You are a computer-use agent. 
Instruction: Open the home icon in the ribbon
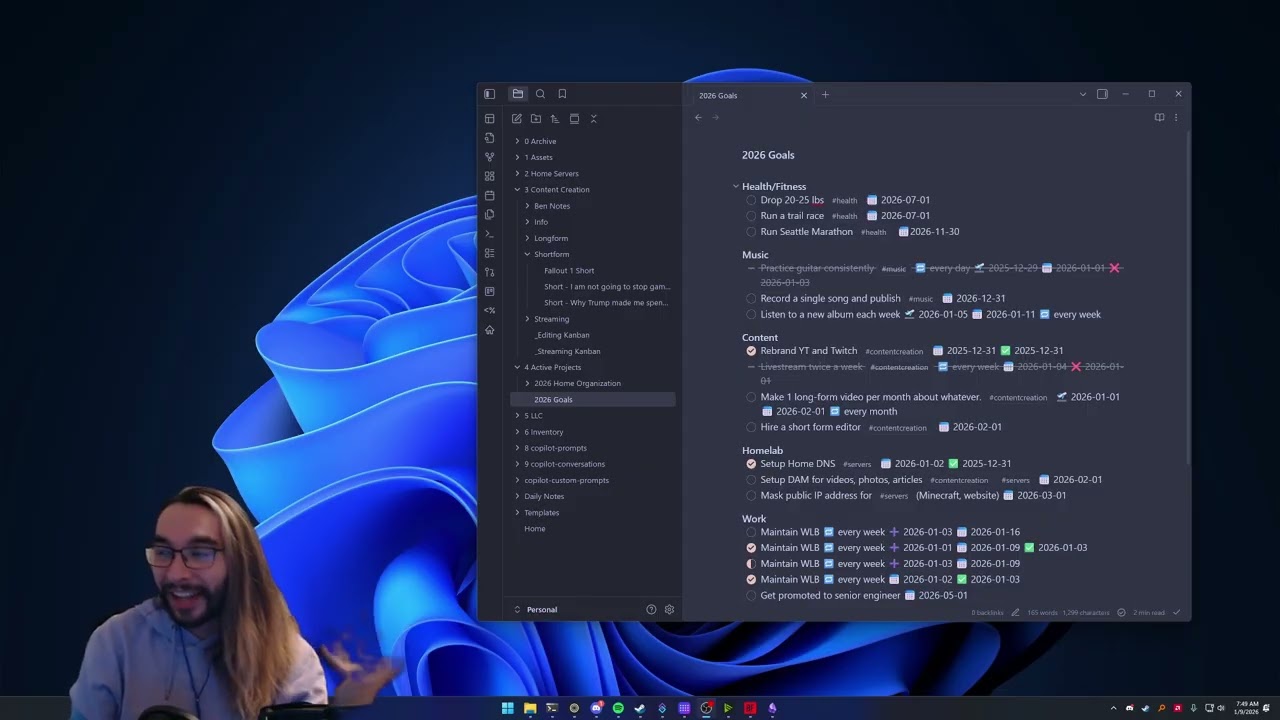click(489, 330)
